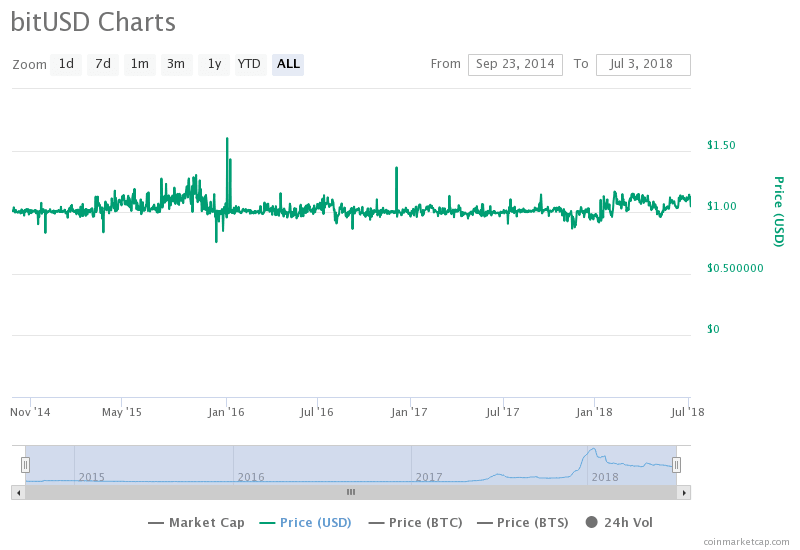Viewport: 800px width, 550px height.
Task: Select the 3m zoom option
Action: 176,64
